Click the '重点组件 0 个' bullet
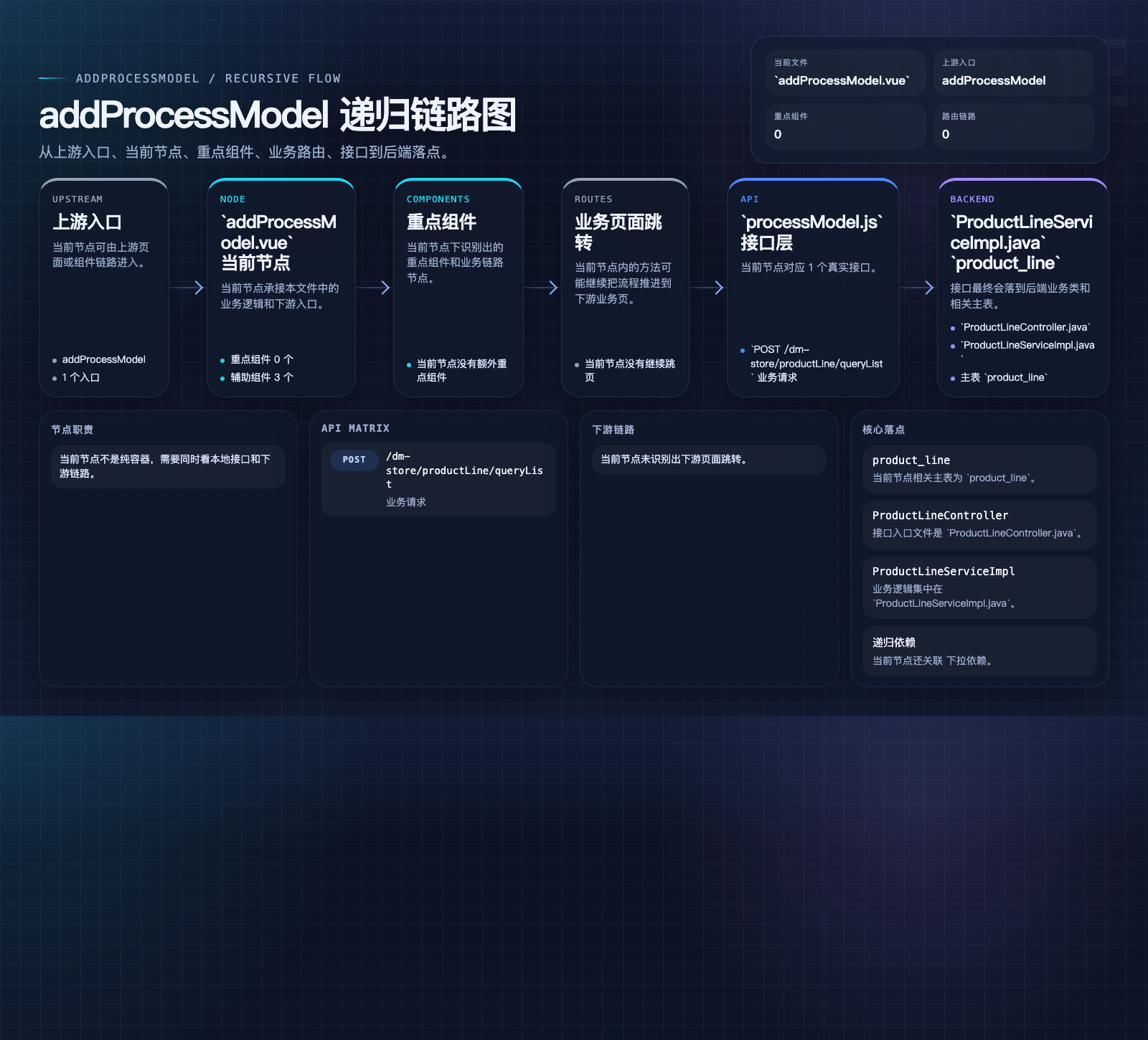Image resolution: width=1148 pixels, height=1040 pixels. [261, 359]
